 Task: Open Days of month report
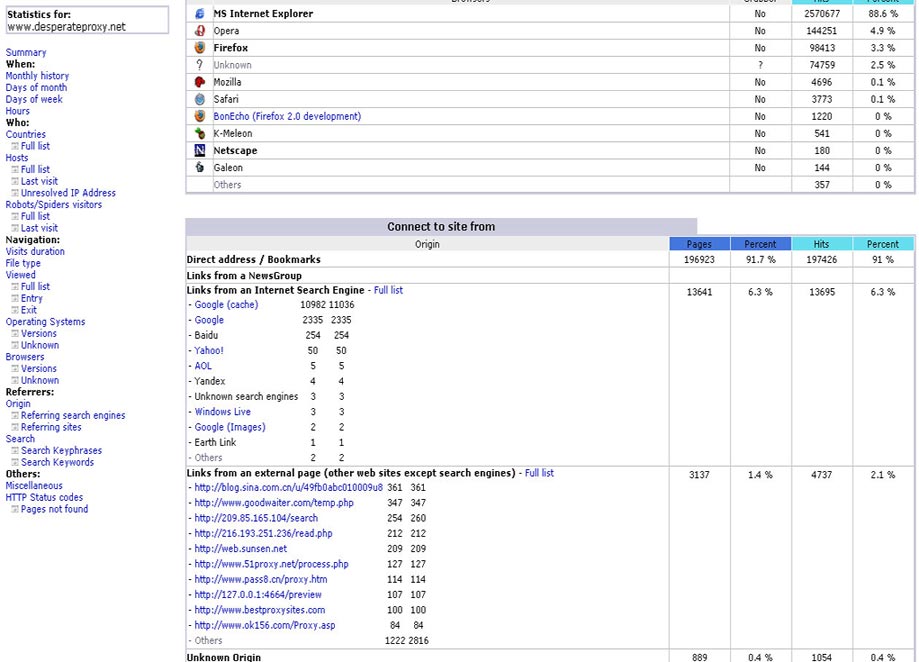36,87
